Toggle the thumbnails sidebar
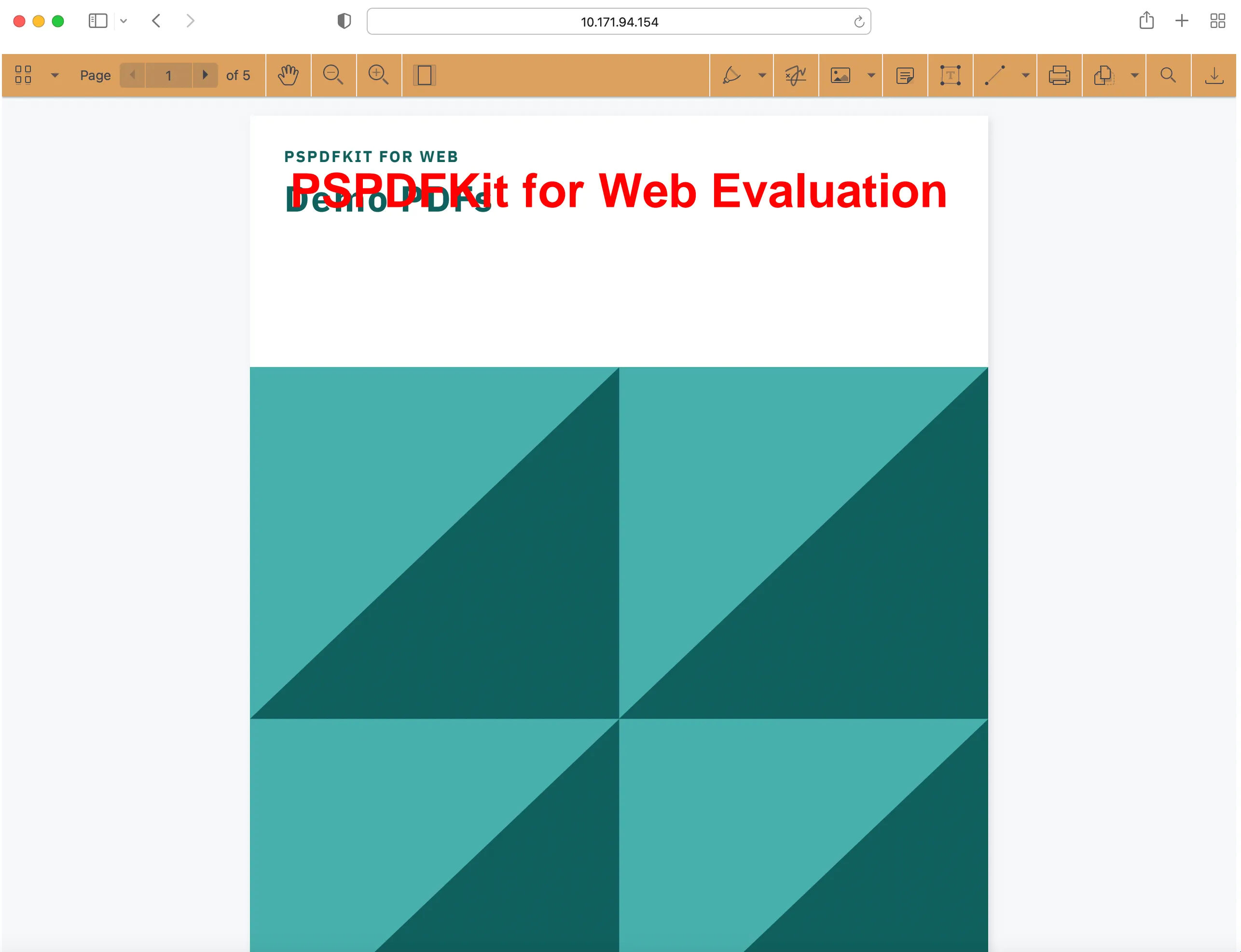The image size is (1241, 952). pyautogui.click(x=23, y=75)
